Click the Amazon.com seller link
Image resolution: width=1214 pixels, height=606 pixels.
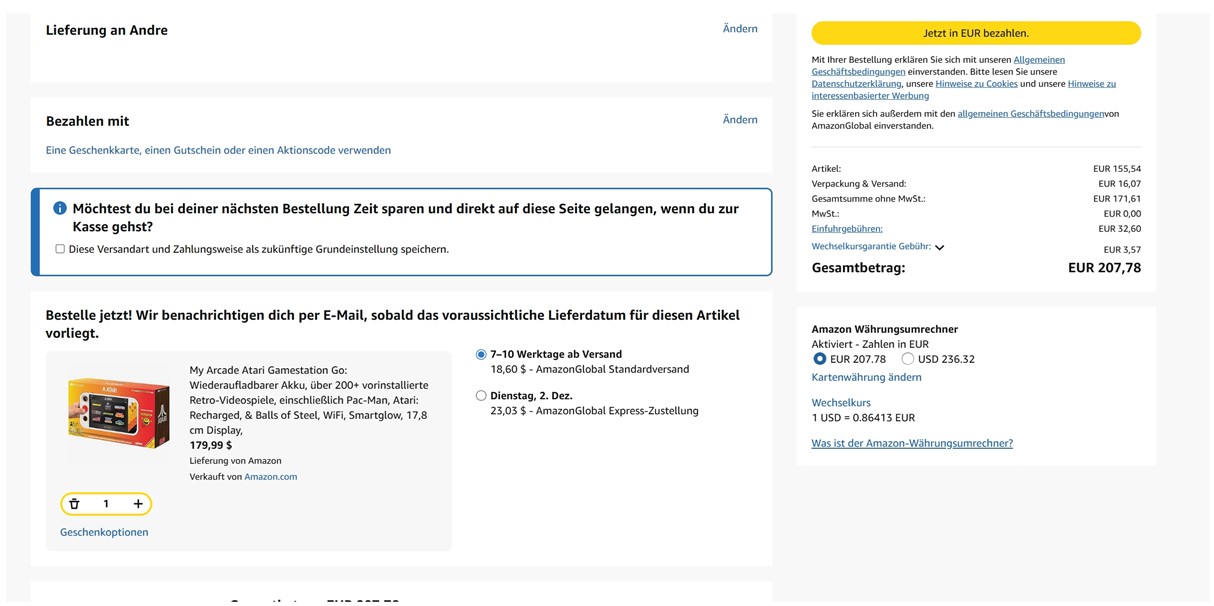pos(270,477)
